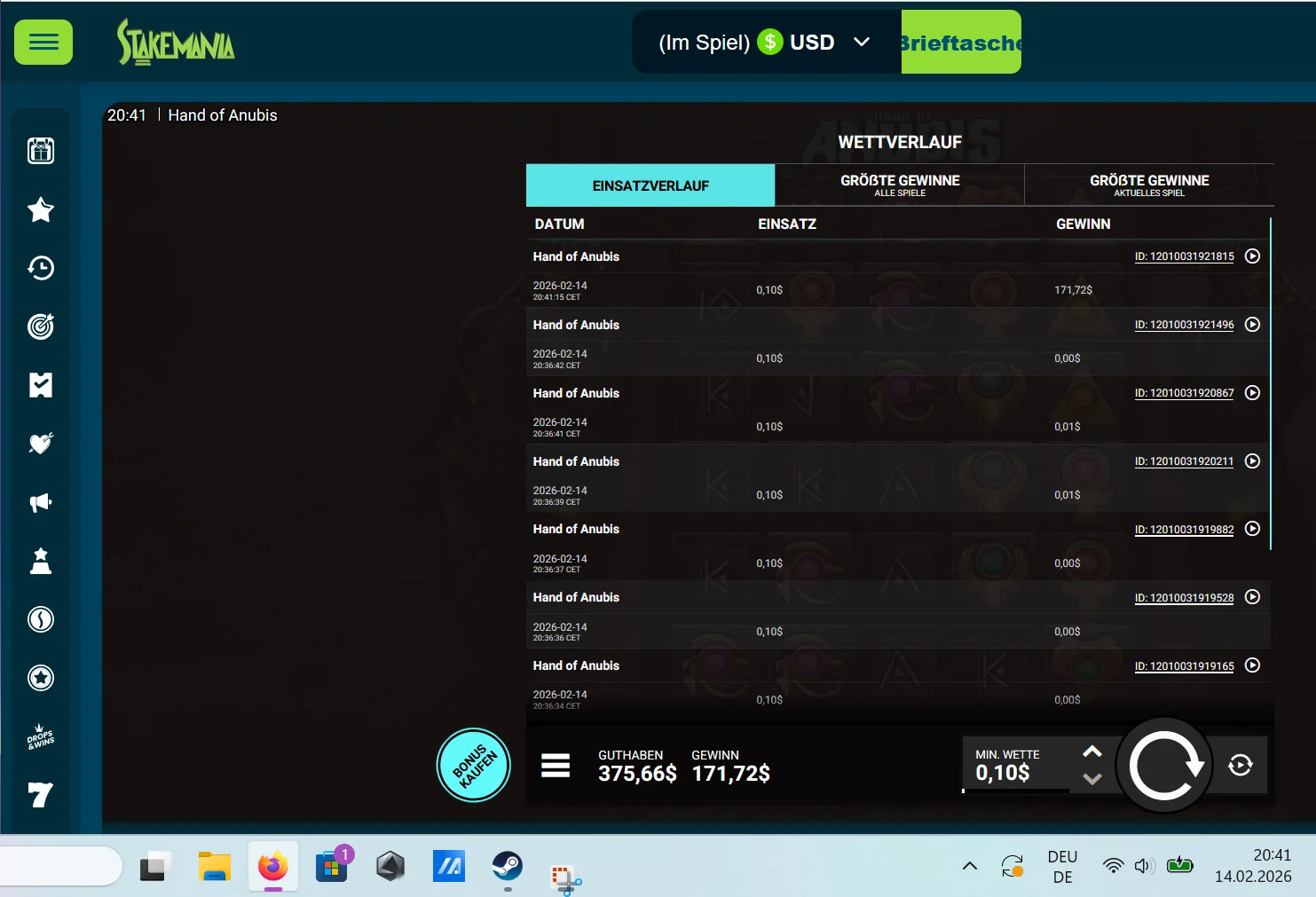1316x897 pixels.
Task: Click the DATUM column header
Action: (559, 224)
